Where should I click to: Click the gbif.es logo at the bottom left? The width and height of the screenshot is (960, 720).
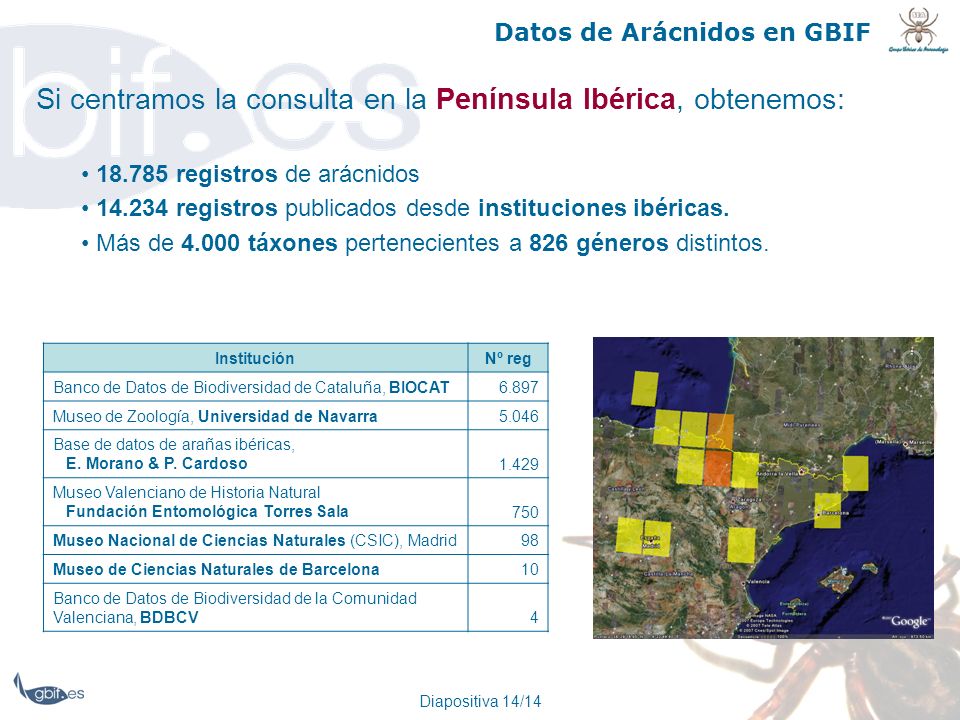click(49, 689)
